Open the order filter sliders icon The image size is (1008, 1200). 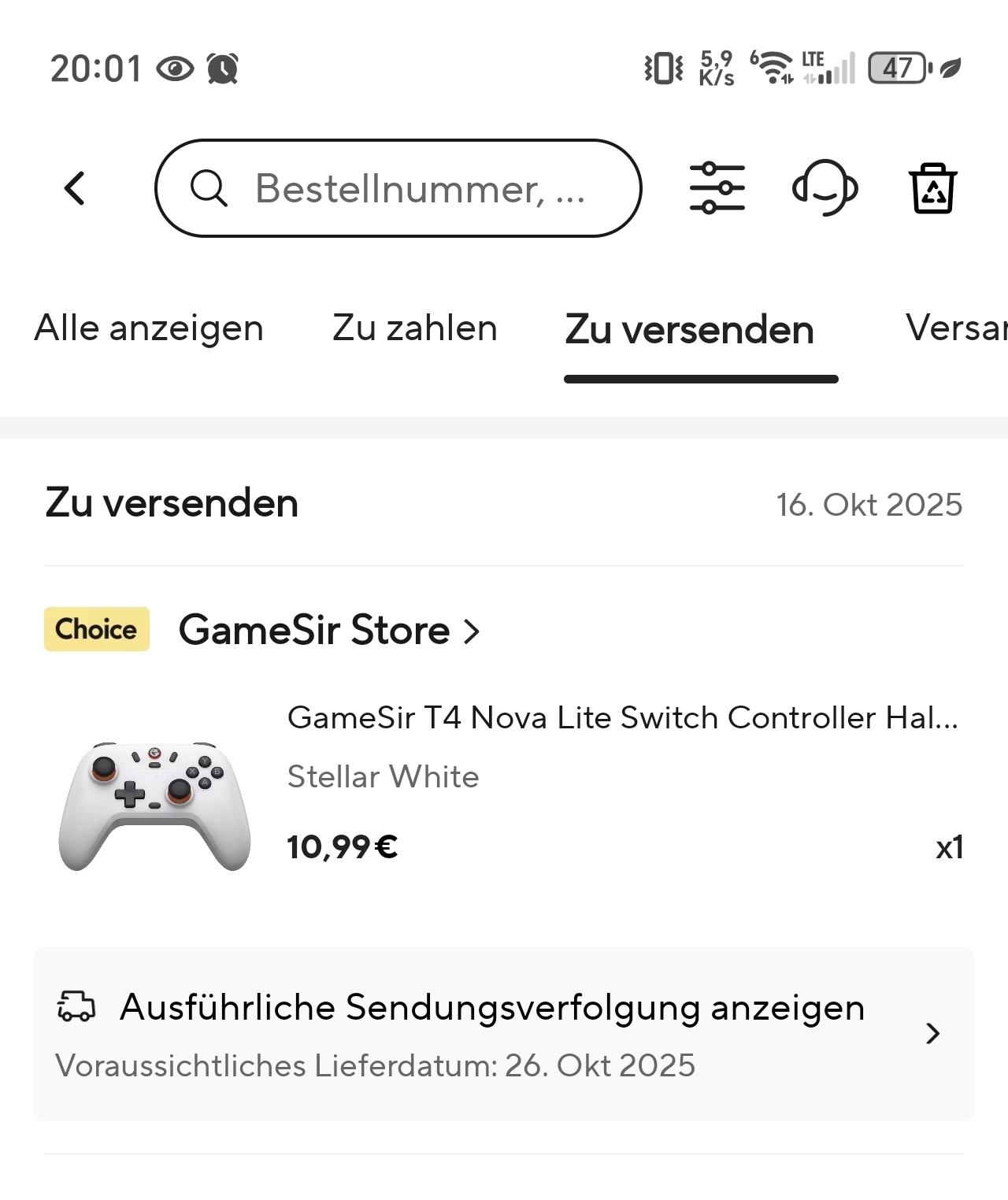coord(717,188)
